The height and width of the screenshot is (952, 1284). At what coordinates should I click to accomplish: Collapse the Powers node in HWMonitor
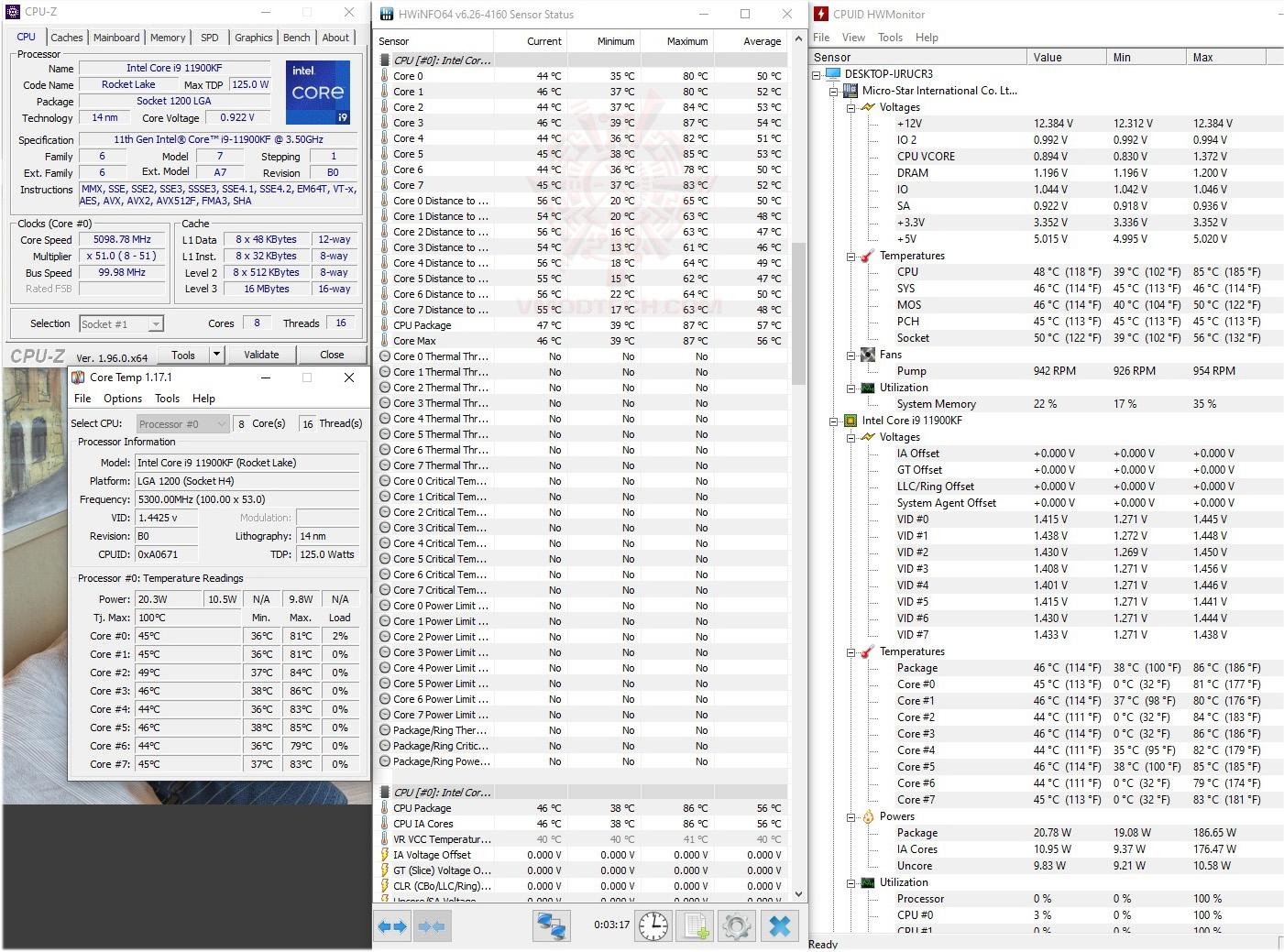pyautogui.click(x=851, y=816)
